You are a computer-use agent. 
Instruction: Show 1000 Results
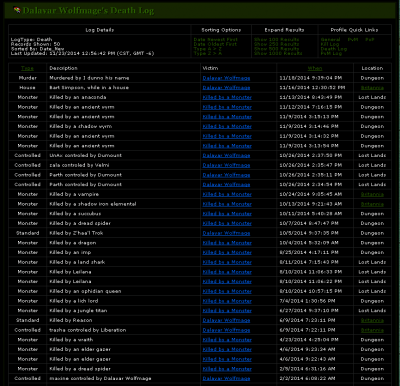(278, 53)
